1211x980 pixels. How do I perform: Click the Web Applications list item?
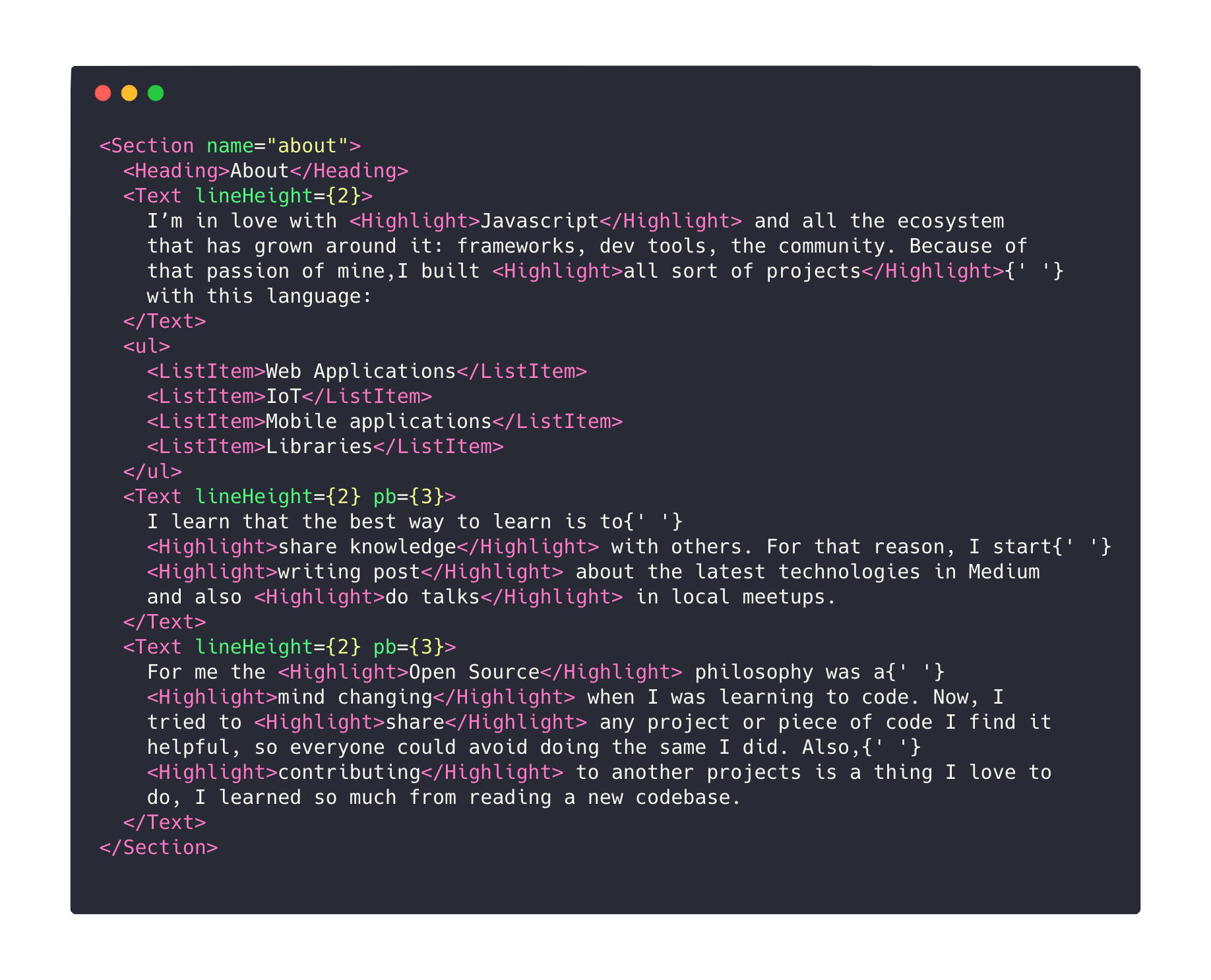coord(361,371)
